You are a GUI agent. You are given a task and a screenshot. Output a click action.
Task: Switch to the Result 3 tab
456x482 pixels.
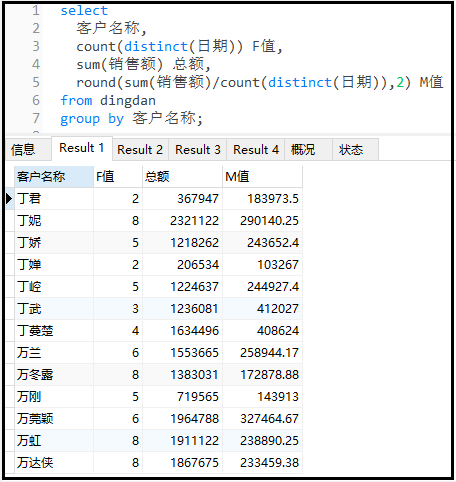pyautogui.click(x=198, y=150)
